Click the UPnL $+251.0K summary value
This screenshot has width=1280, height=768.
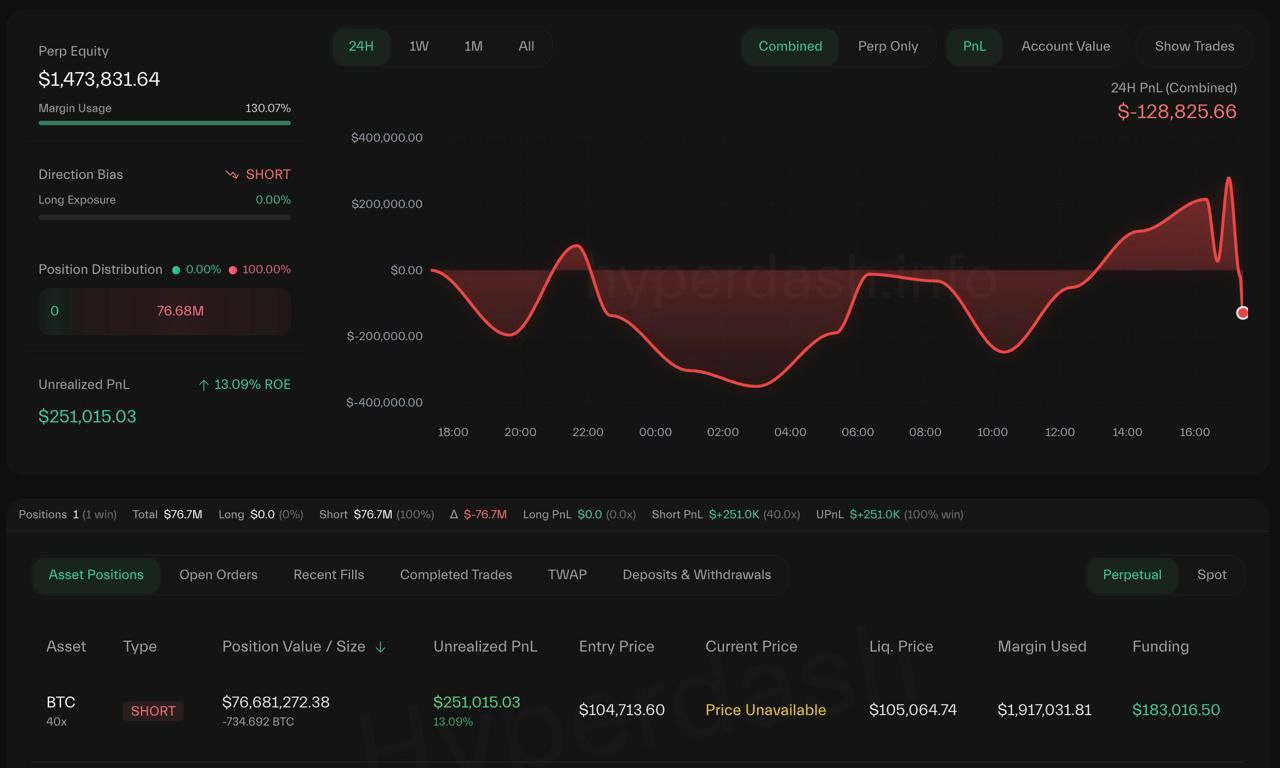[x=890, y=514]
